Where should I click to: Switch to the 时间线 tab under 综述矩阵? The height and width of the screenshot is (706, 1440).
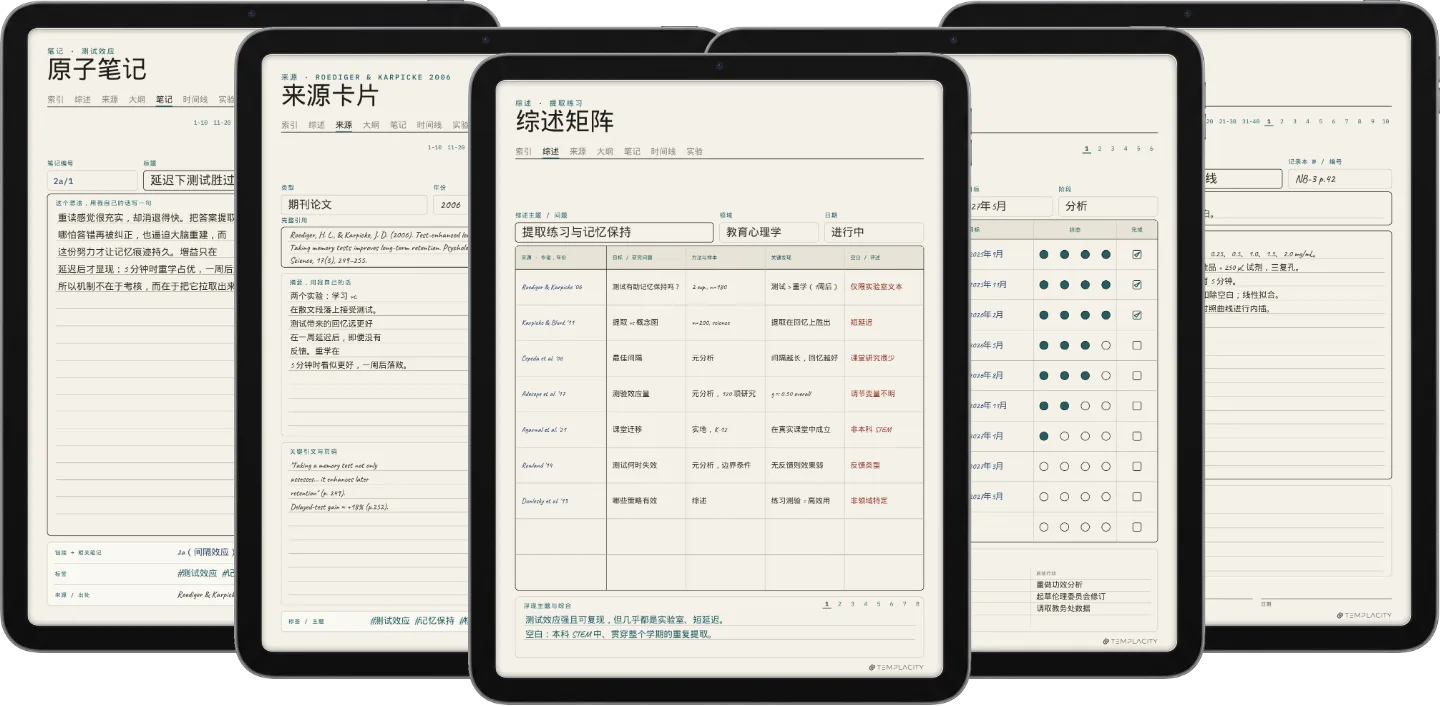tap(663, 152)
